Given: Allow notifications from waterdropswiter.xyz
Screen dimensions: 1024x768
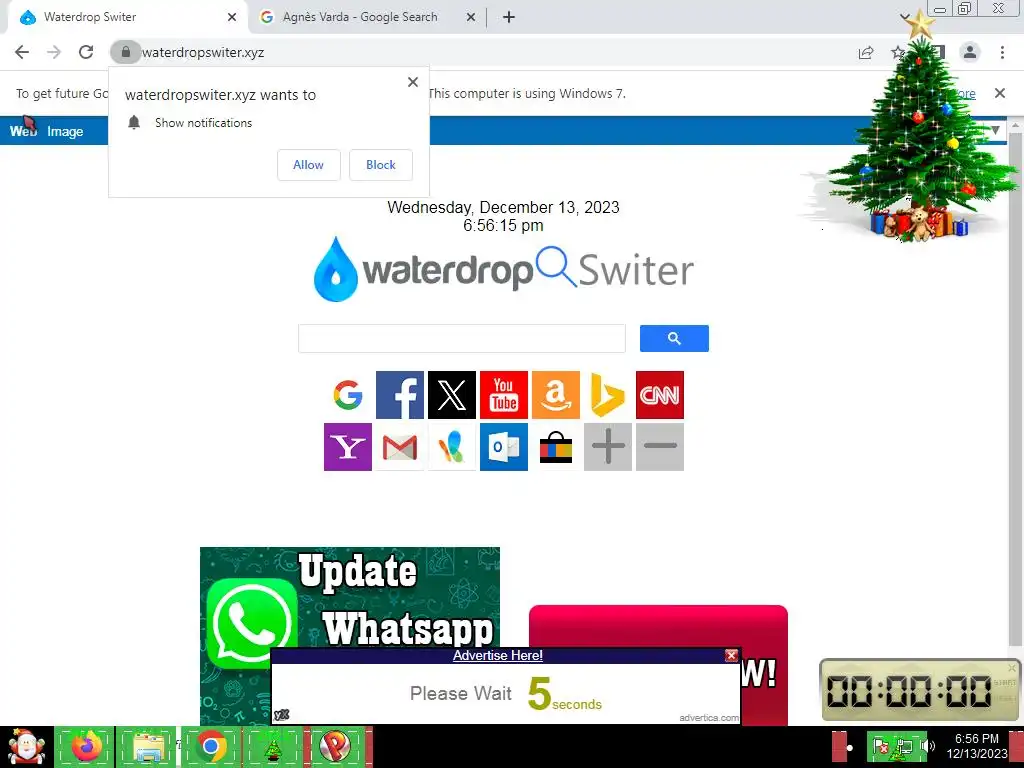Looking at the screenshot, I should (x=308, y=165).
